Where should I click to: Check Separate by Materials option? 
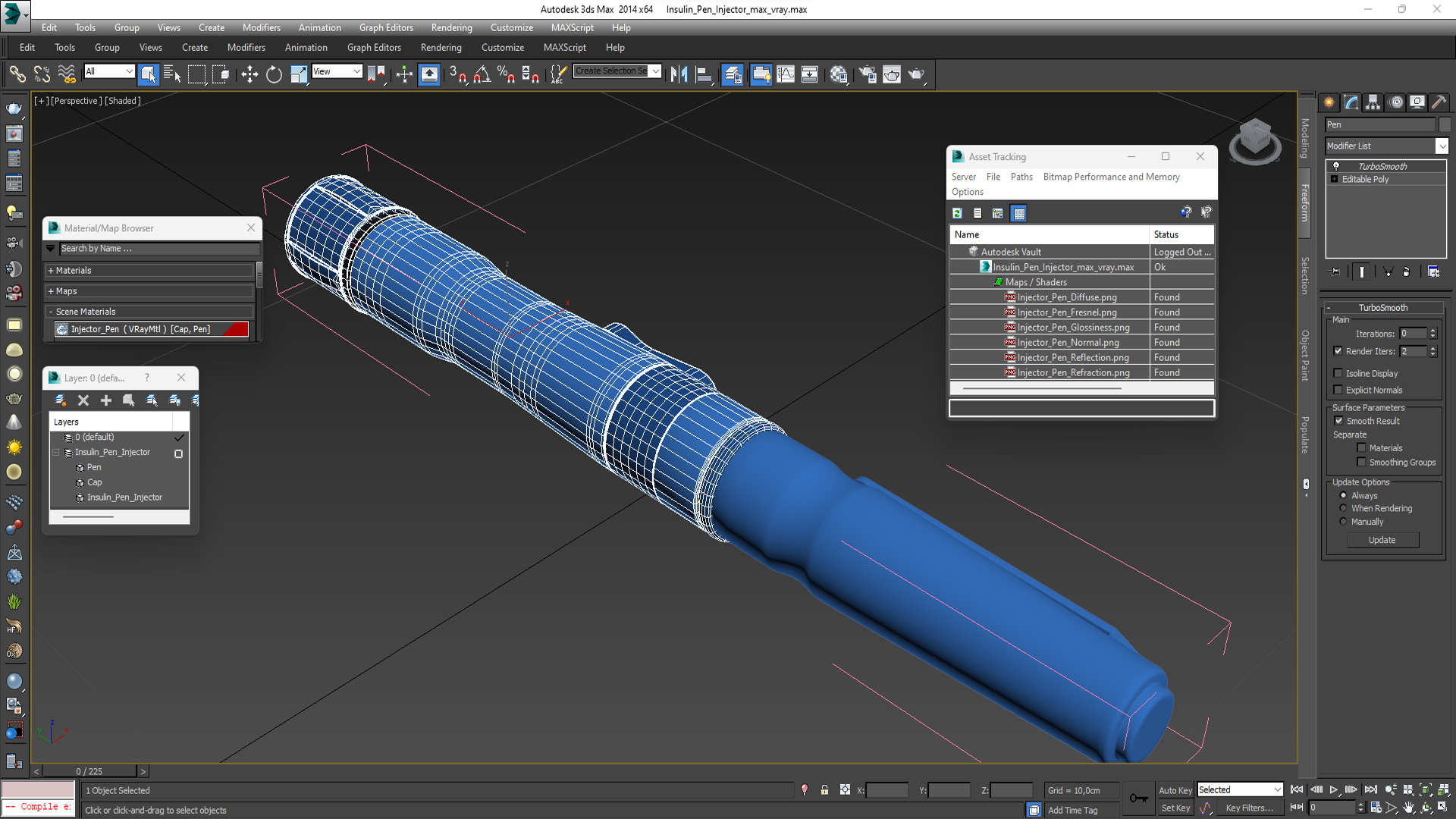tap(1361, 447)
